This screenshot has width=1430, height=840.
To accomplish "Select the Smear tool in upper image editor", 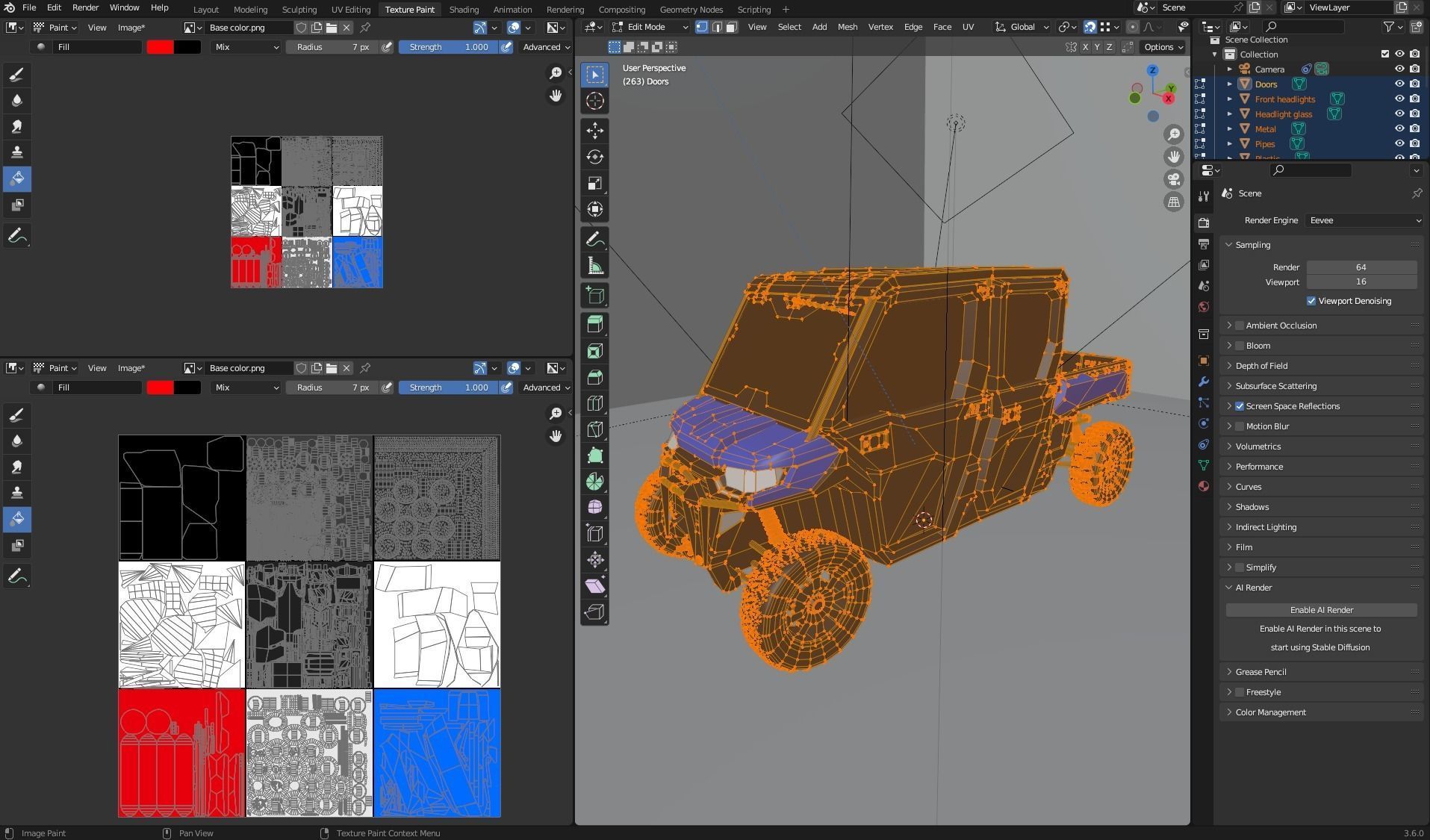I will [17, 126].
